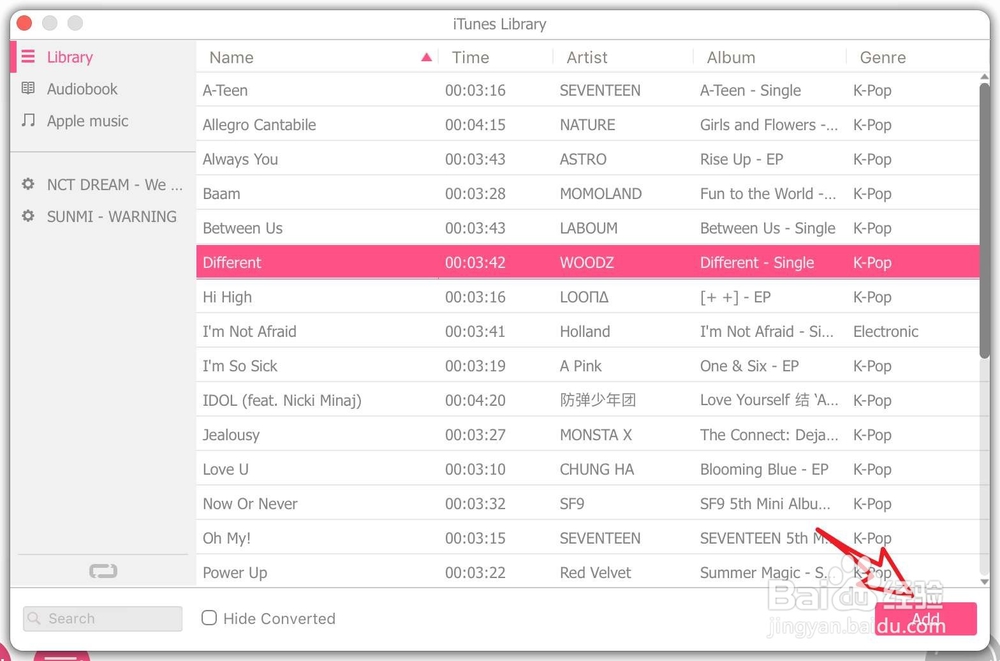Select the song Power Up
This screenshot has height=661, width=1000.
(x=587, y=571)
